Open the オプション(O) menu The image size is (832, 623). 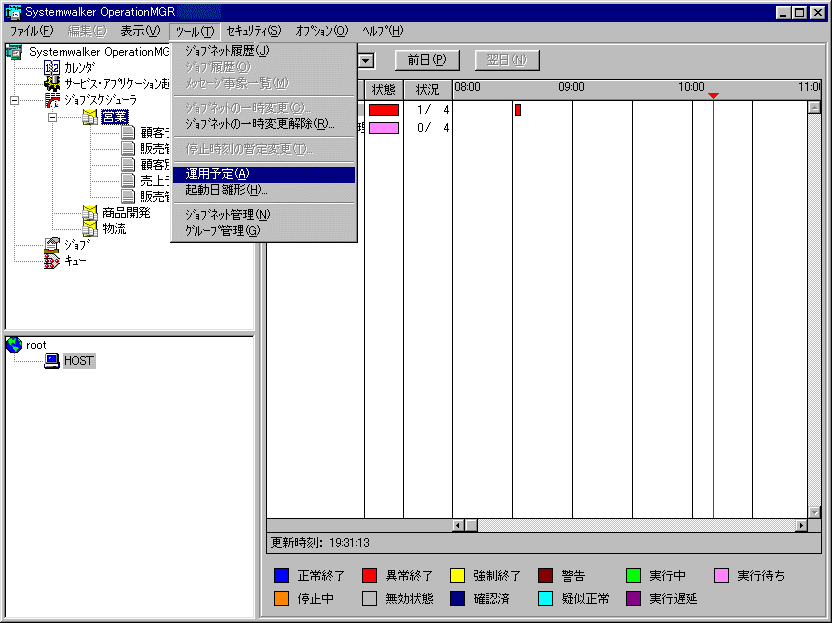point(322,31)
